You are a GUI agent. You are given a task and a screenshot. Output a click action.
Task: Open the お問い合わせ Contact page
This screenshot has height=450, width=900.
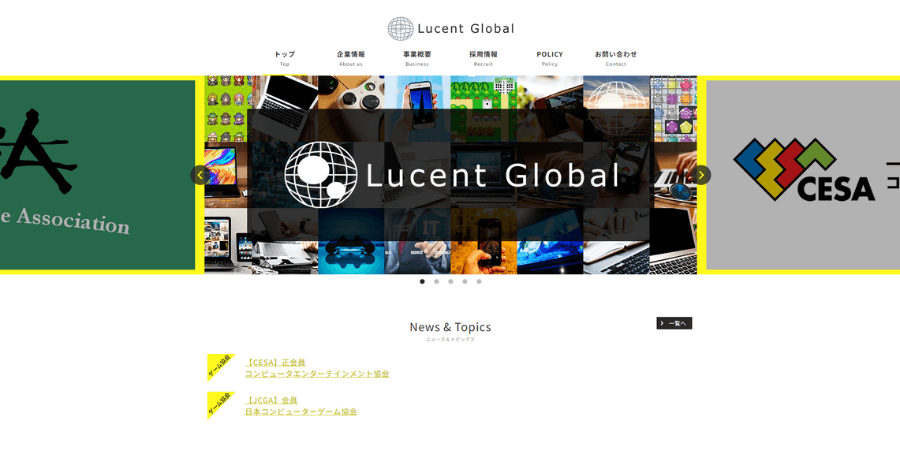point(616,58)
